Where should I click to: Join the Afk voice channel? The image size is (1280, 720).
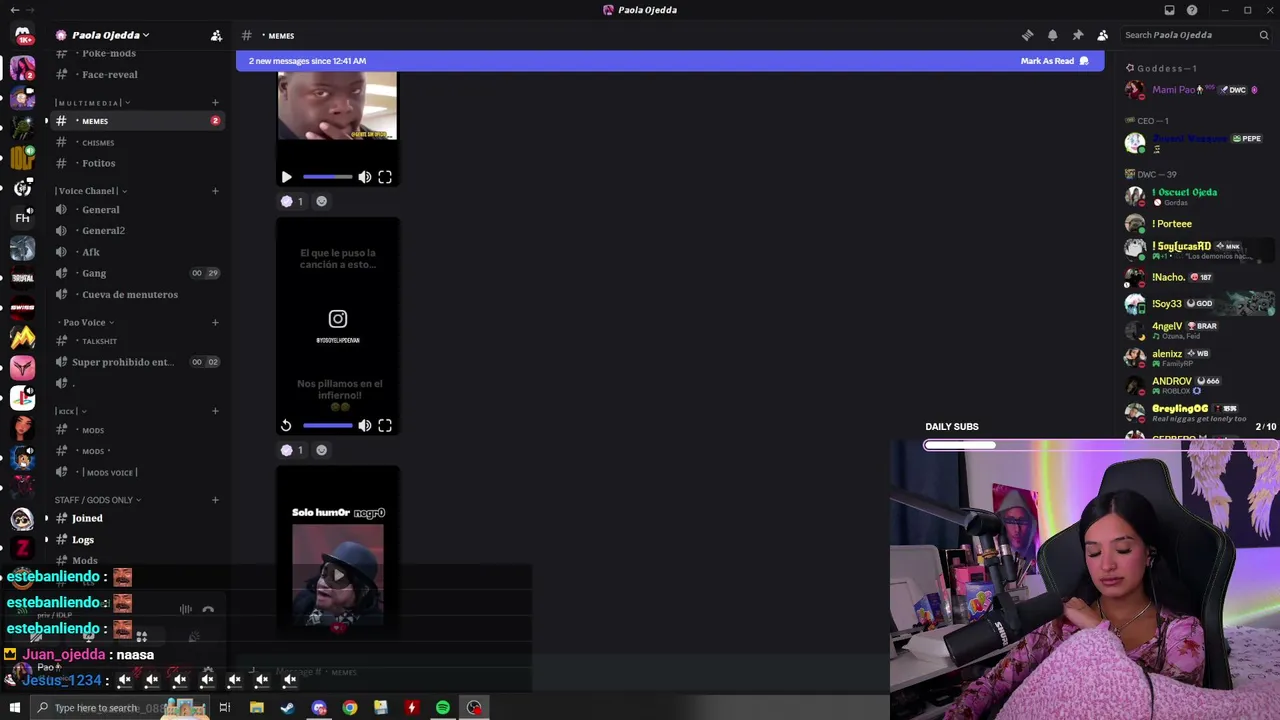(x=138, y=252)
